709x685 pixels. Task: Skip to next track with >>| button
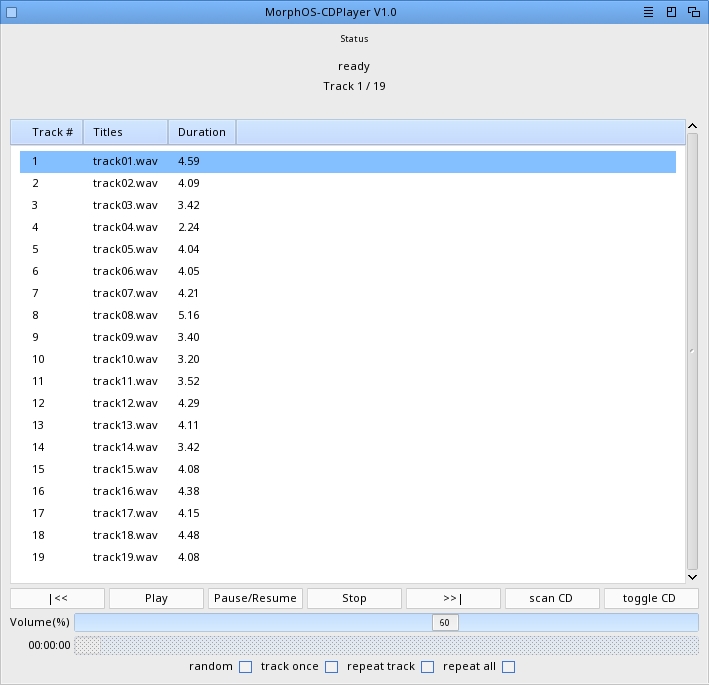coord(453,598)
